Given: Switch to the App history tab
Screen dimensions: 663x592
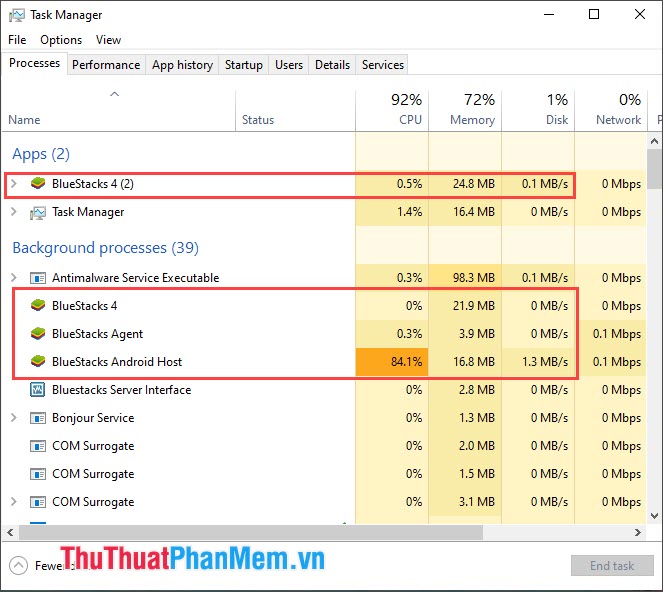Looking at the screenshot, I should pyautogui.click(x=182, y=65).
